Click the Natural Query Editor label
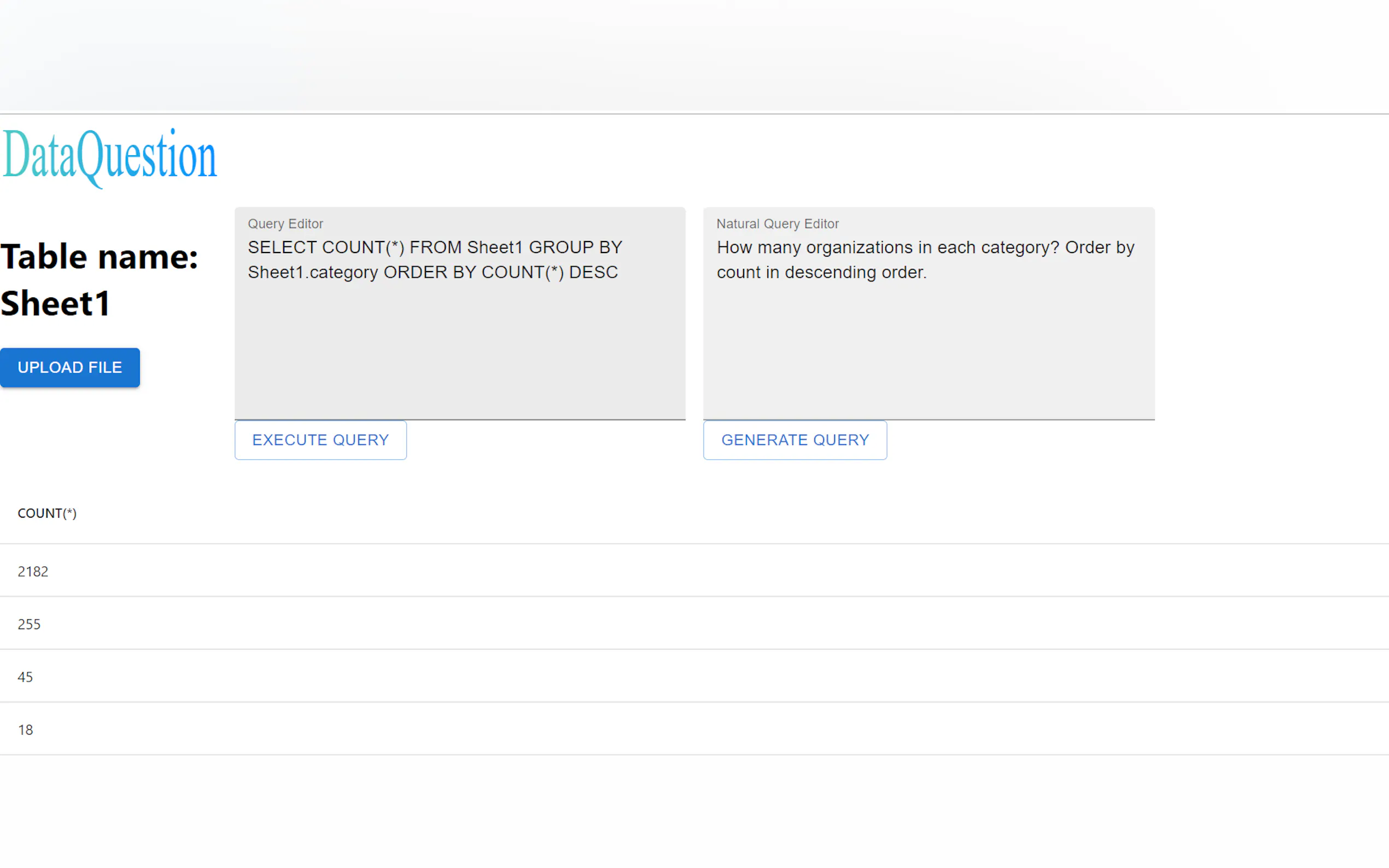This screenshot has height=868, width=1389. coord(778,224)
